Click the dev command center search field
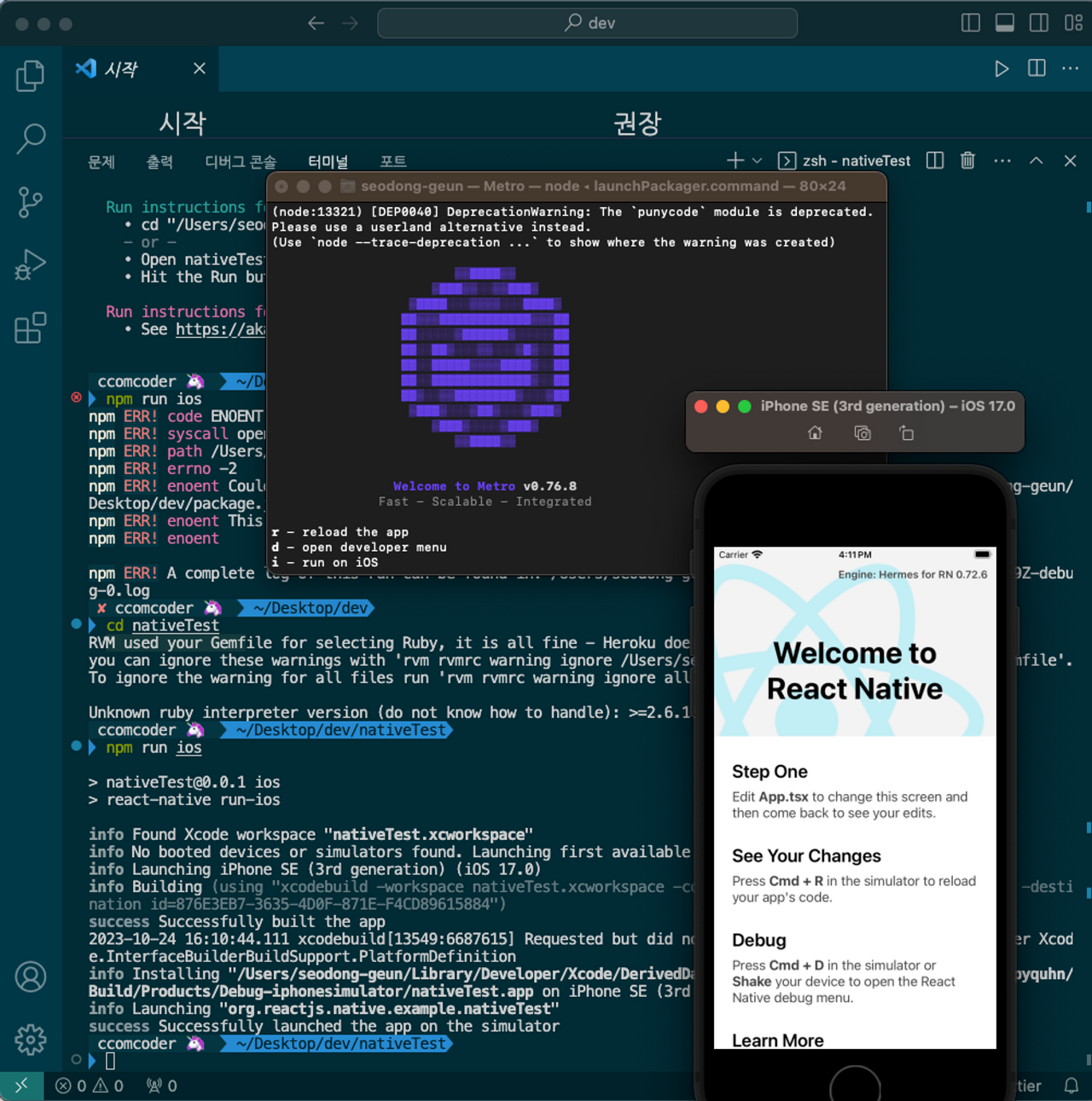This screenshot has height=1101, width=1092. pyautogui.click(x=587, y=23)
